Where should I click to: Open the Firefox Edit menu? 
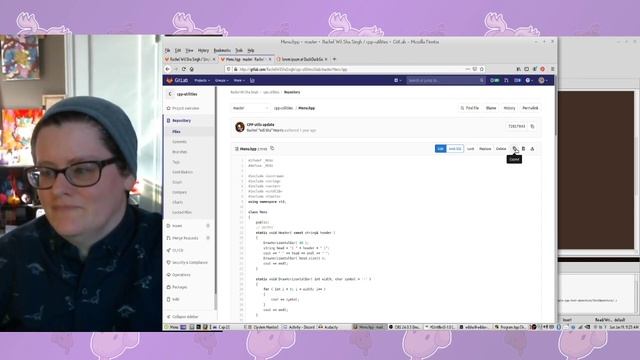[x=178, y=50]
